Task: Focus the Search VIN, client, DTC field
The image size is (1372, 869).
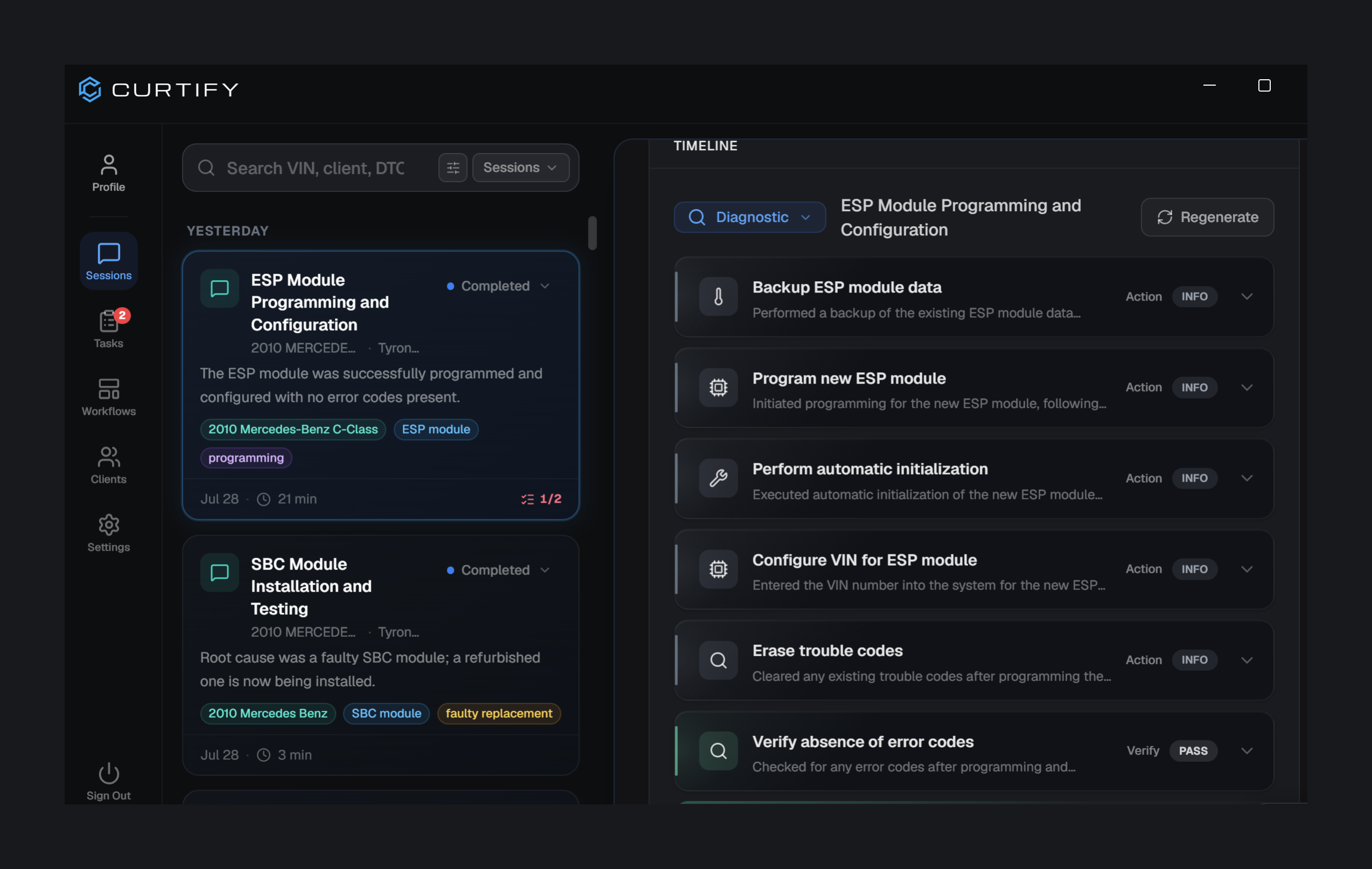Action: [x=315, y=168]
